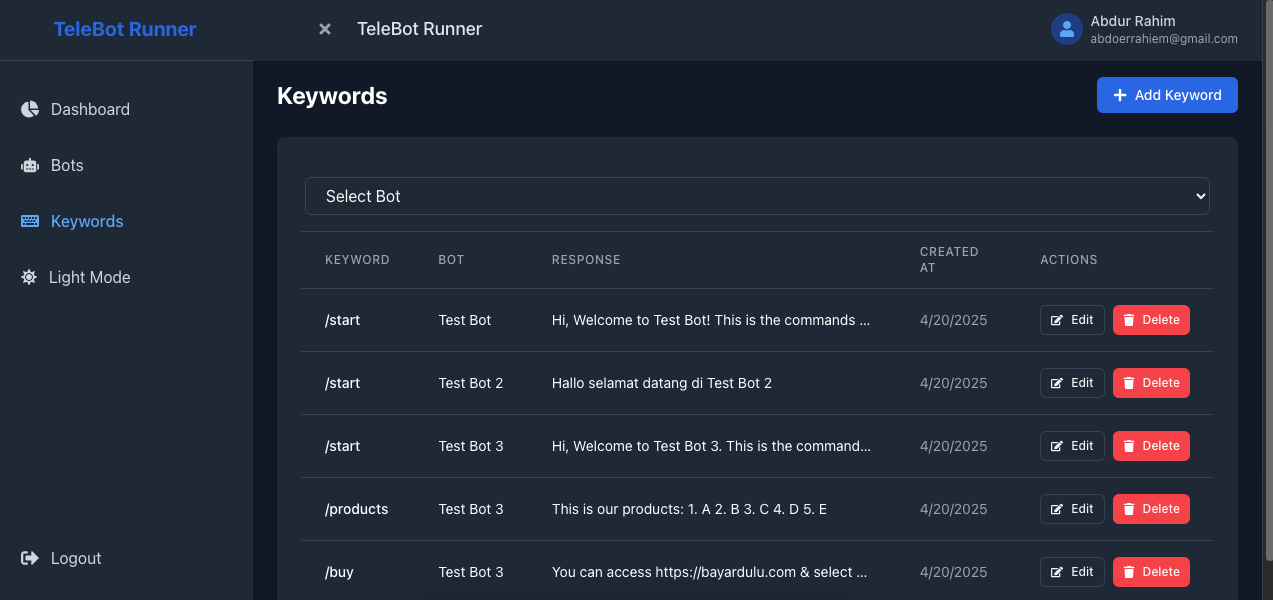Screen dimensions: 1273x600
Task: Select the /products keyword row response text
Action: coord(689,509)
